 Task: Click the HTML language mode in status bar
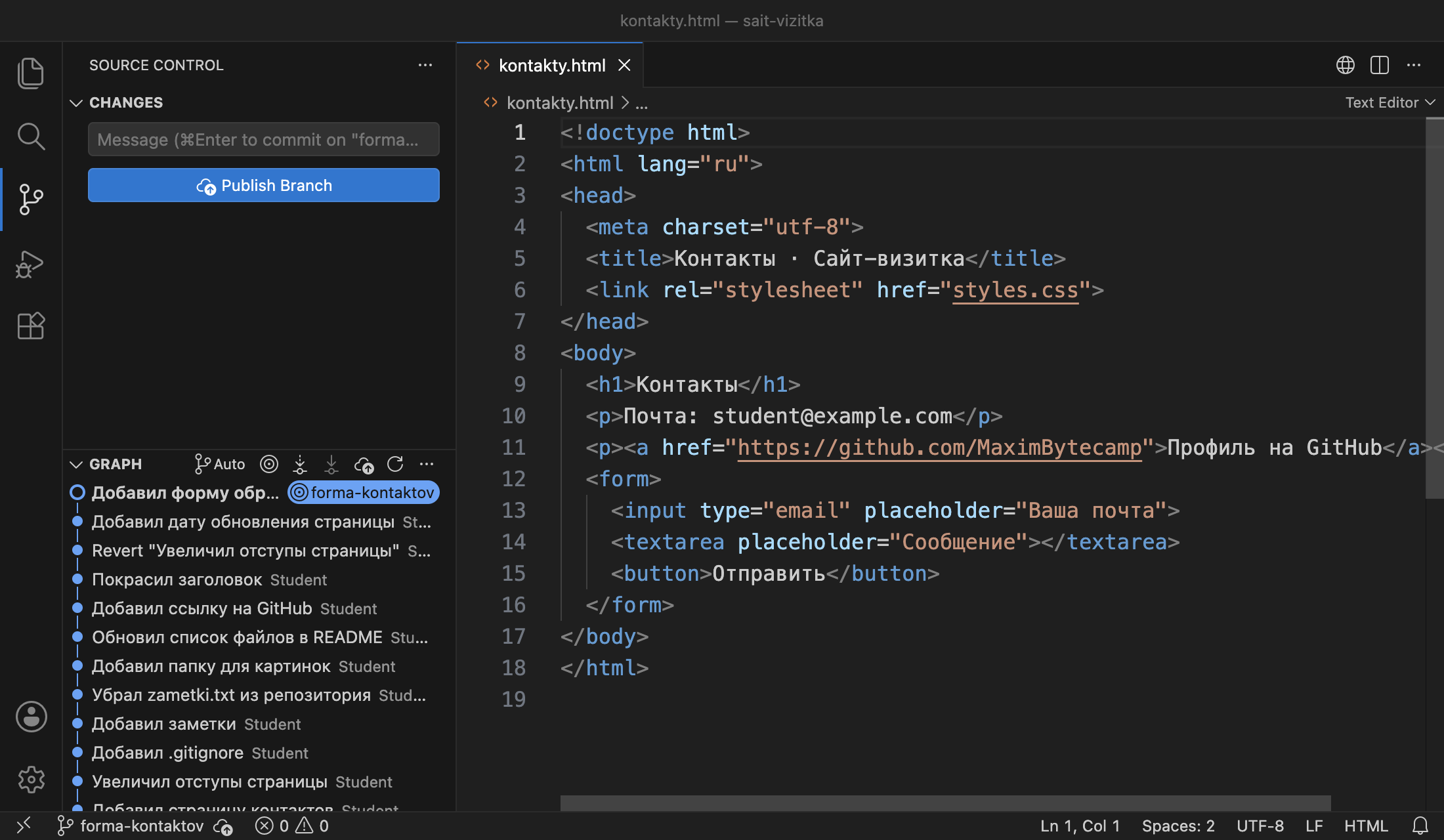[1366, 826]
